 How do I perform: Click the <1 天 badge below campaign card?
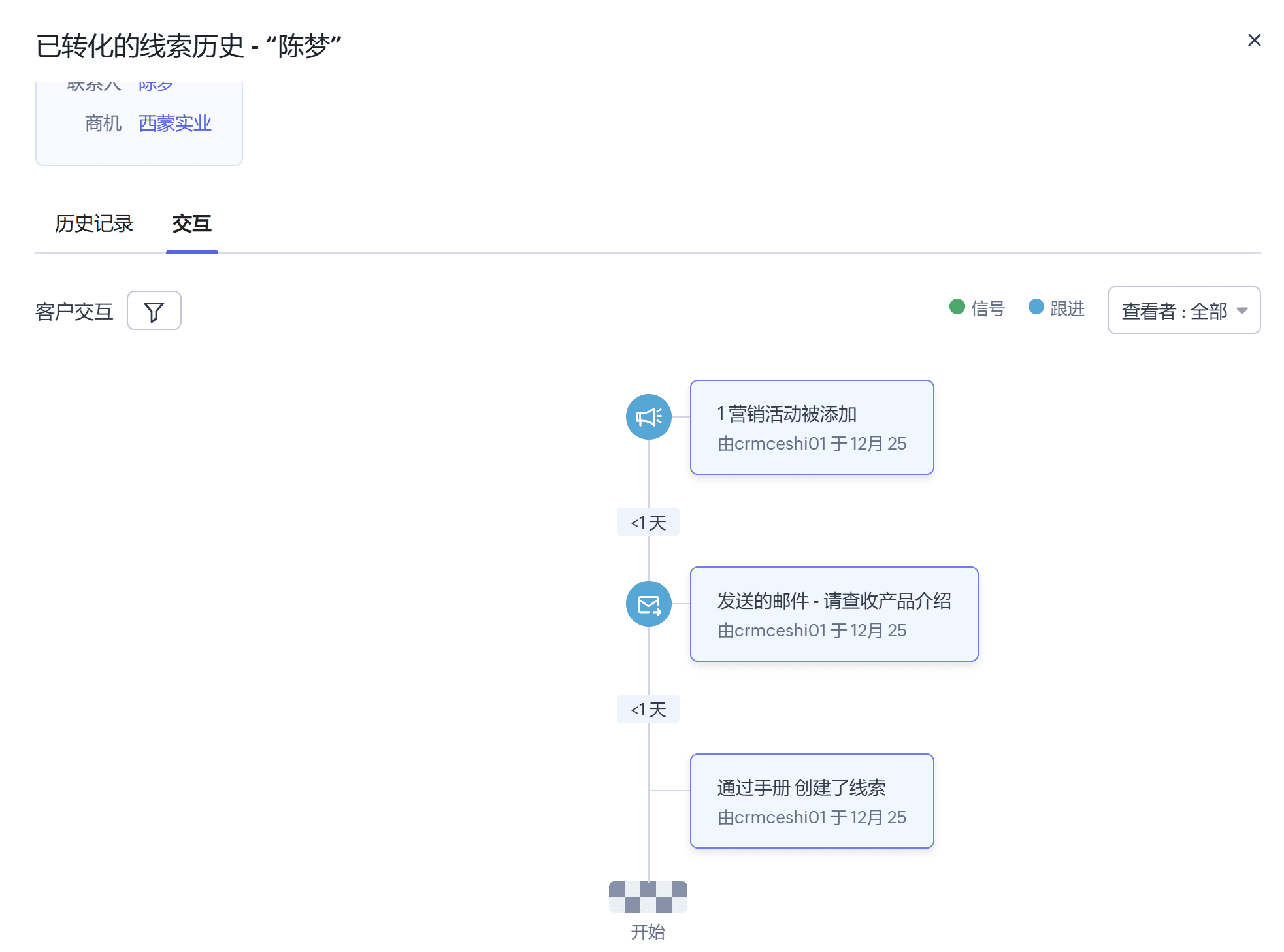tap(648, 522)
